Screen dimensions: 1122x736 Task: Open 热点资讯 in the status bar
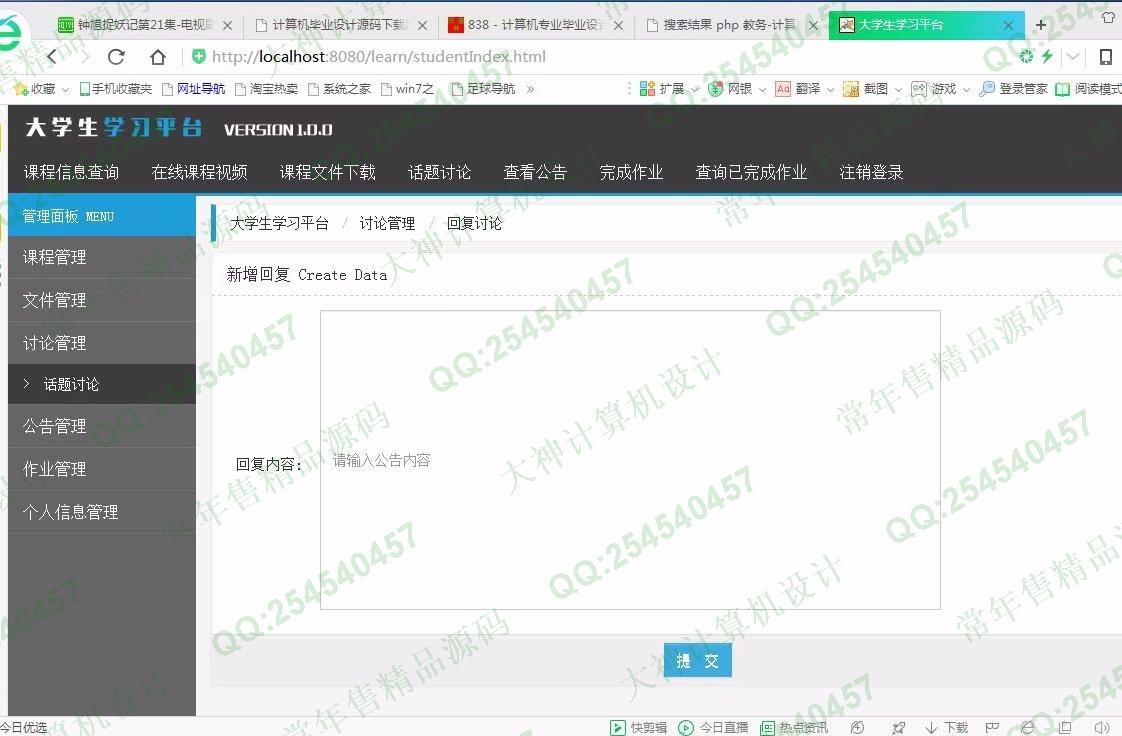pos(794,727)
